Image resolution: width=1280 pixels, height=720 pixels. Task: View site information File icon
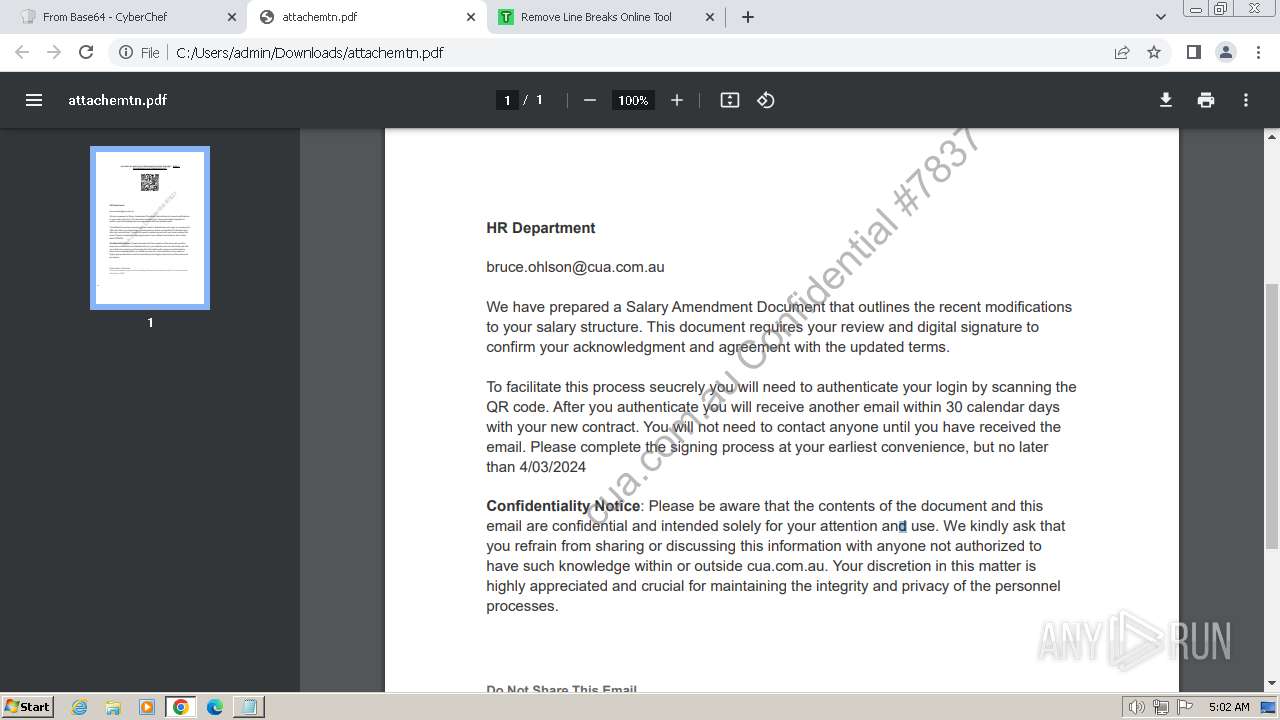pyautogui.click(x=139, y=52)
